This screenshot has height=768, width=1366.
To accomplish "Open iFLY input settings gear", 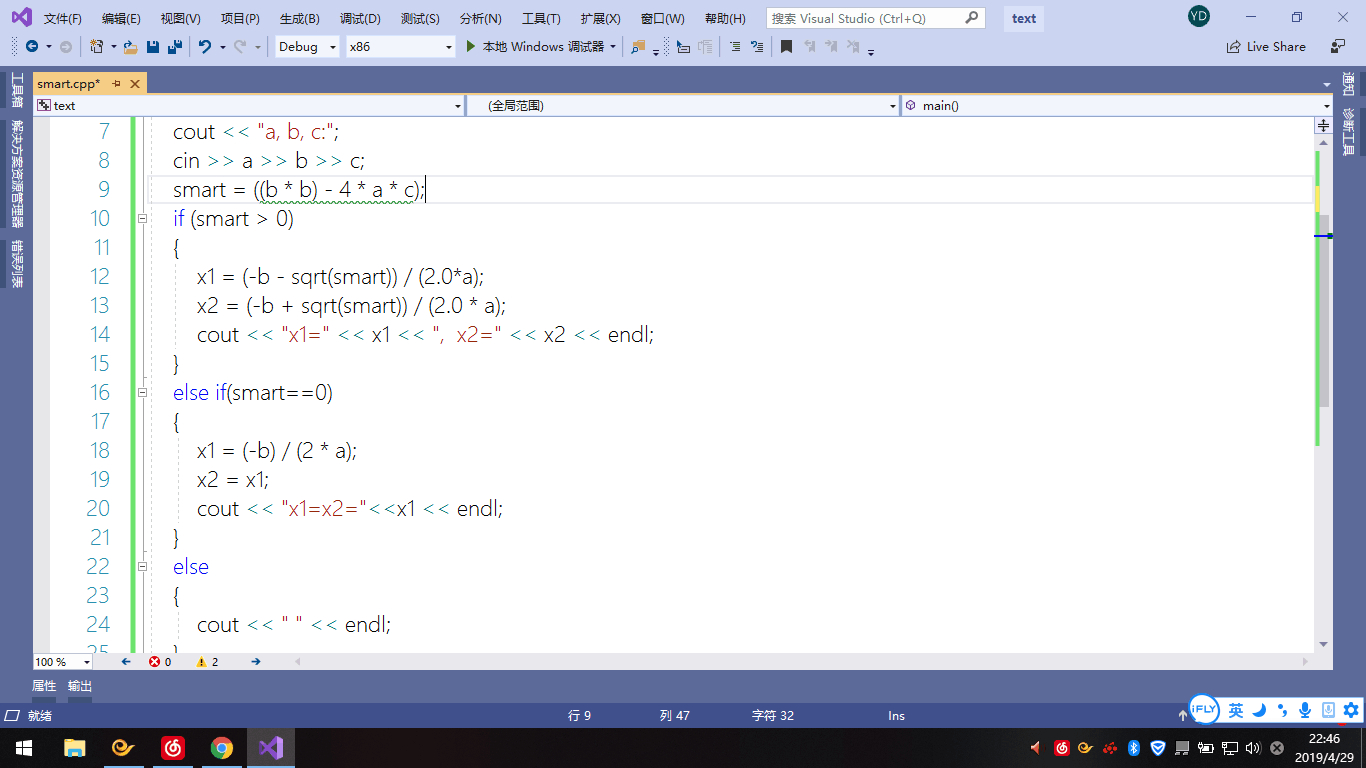I will (x=1351, y=710).
